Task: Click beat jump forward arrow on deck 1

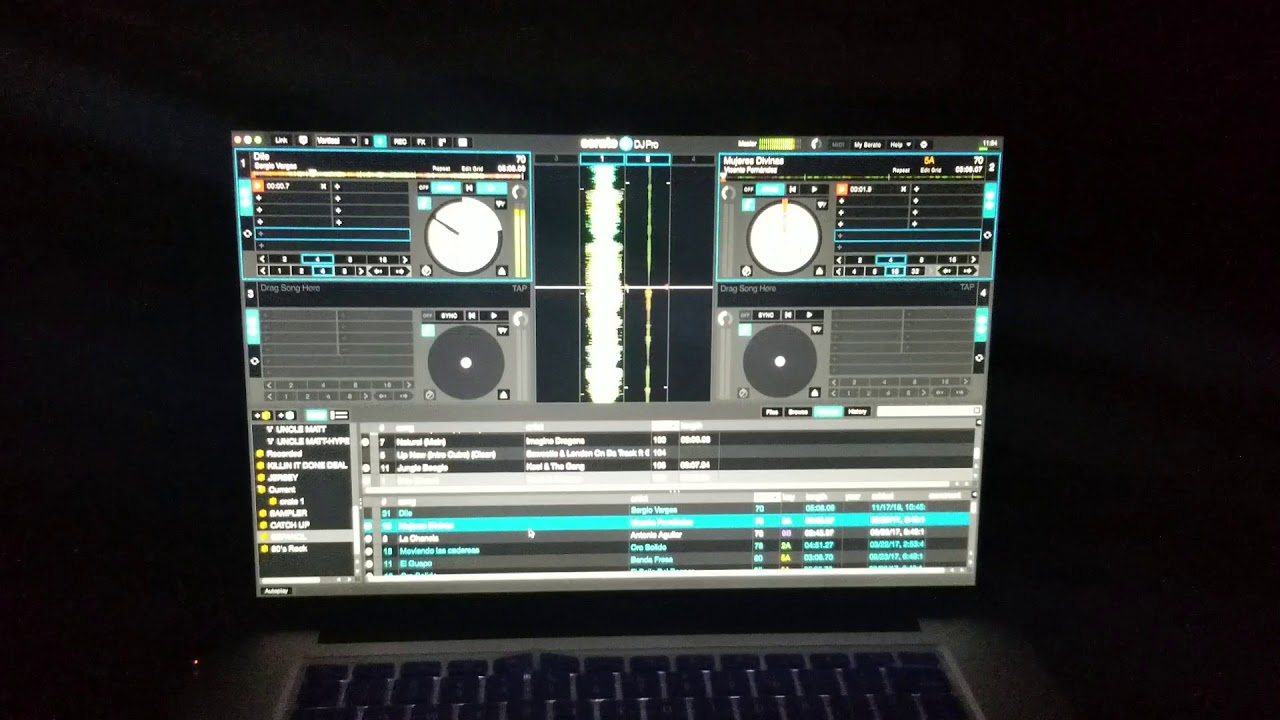Action: [x=400, y=271]
